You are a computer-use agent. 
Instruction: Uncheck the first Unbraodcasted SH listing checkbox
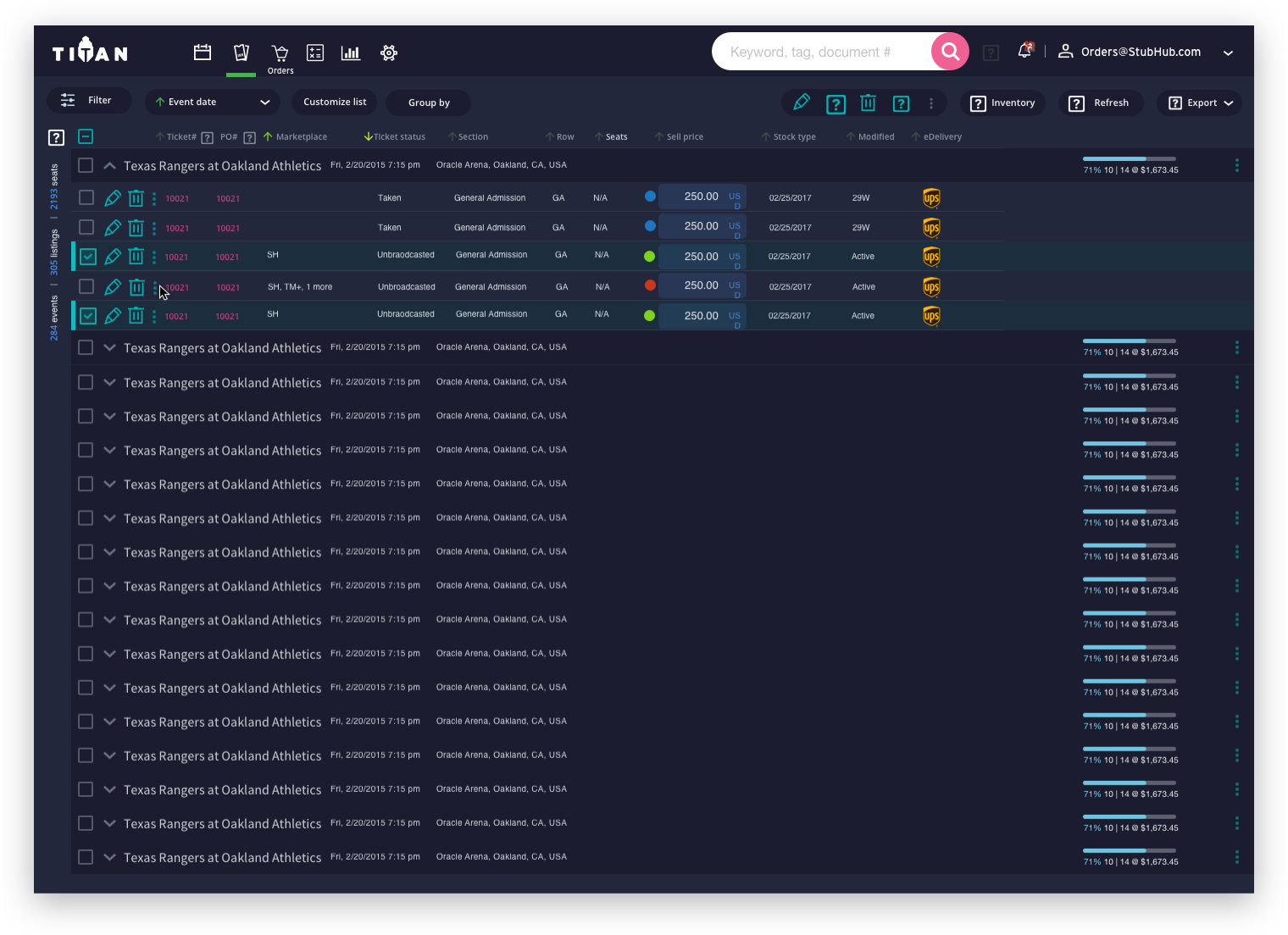click(88, 256)
